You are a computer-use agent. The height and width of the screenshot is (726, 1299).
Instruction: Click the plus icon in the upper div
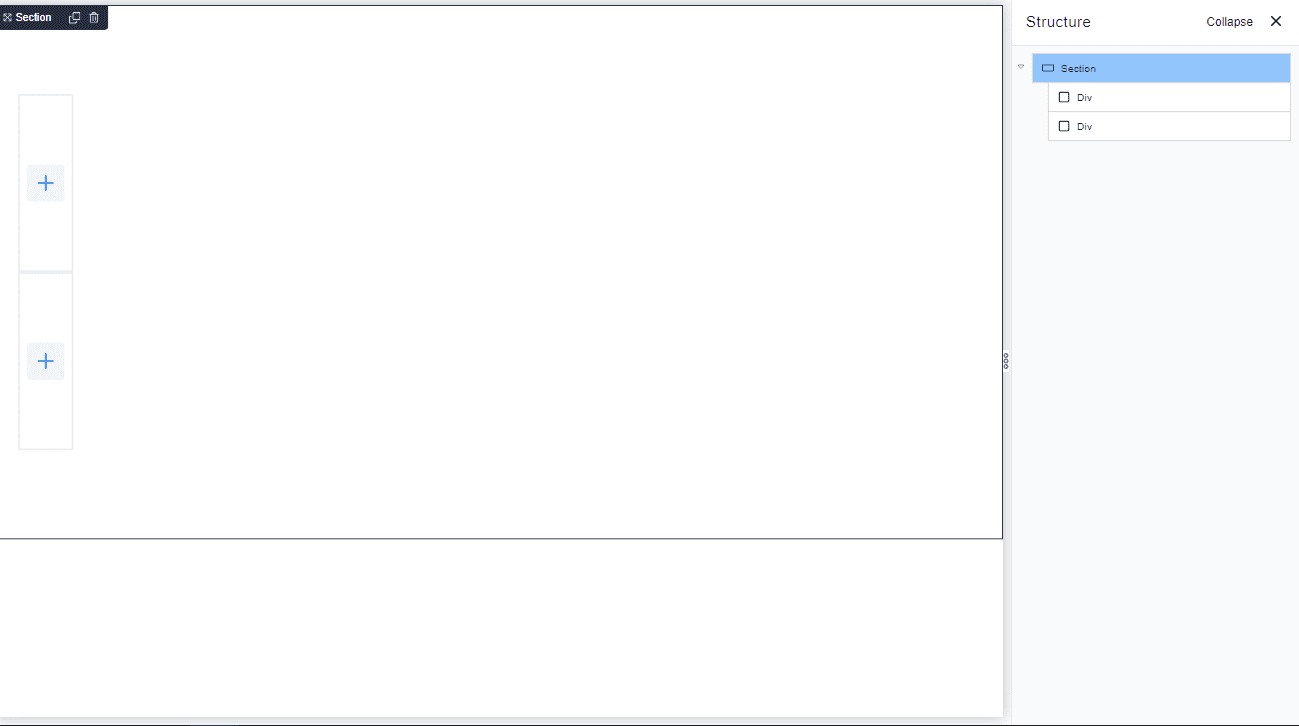[x=45, y=183]
